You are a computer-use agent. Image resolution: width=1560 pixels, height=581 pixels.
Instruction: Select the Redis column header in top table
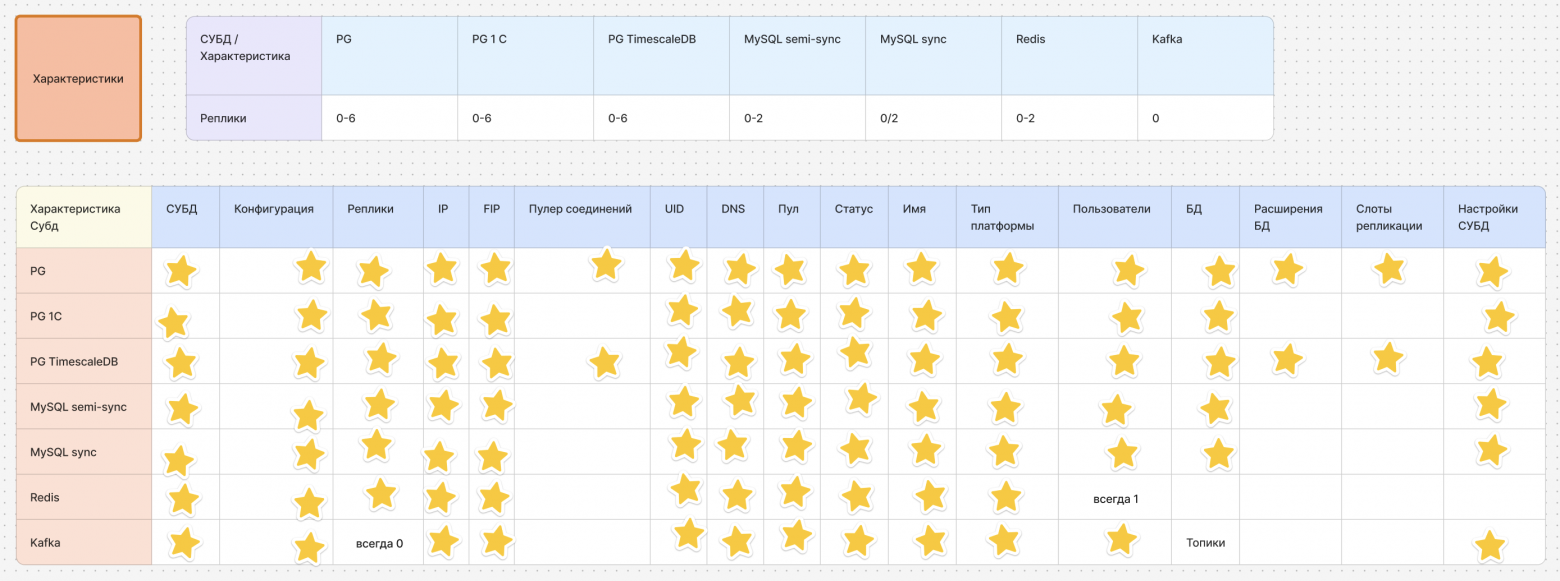1070,56
